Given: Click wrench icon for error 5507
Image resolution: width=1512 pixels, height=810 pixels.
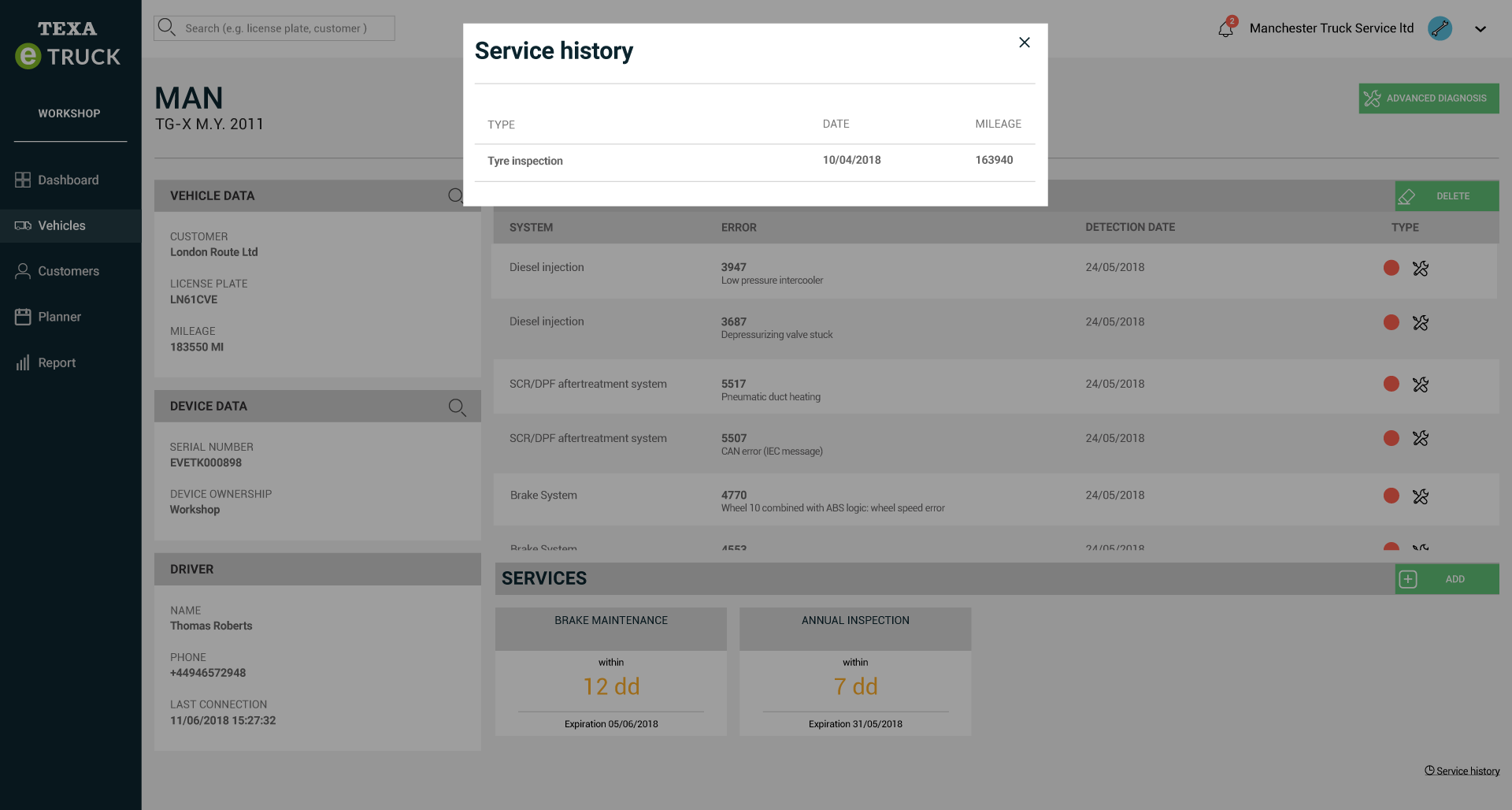Looking at the screenshot, I should tap(1421, 438).
